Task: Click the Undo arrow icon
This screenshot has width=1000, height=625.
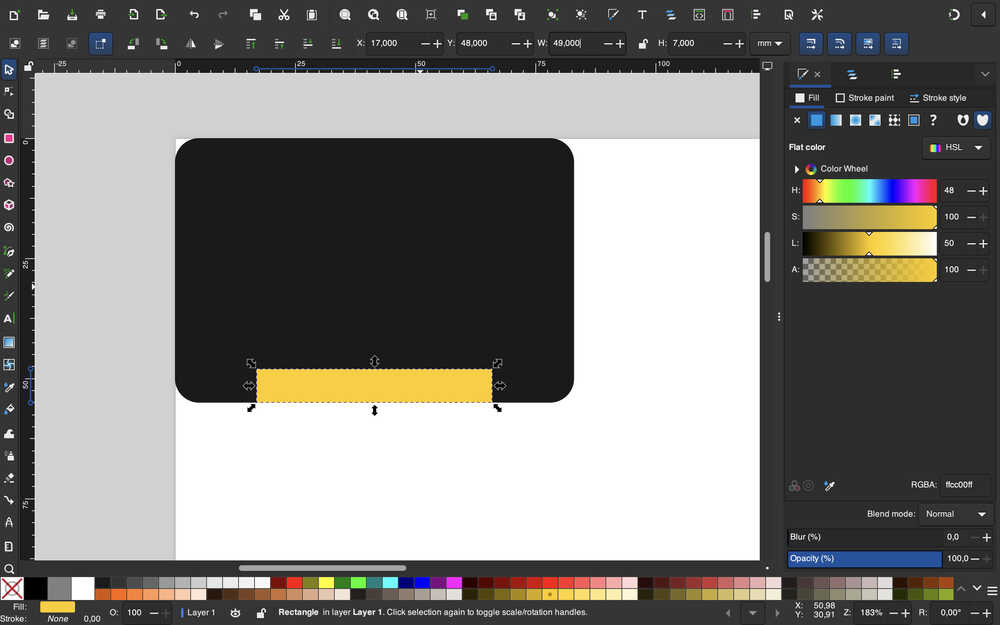Action: tap(195, 15)
